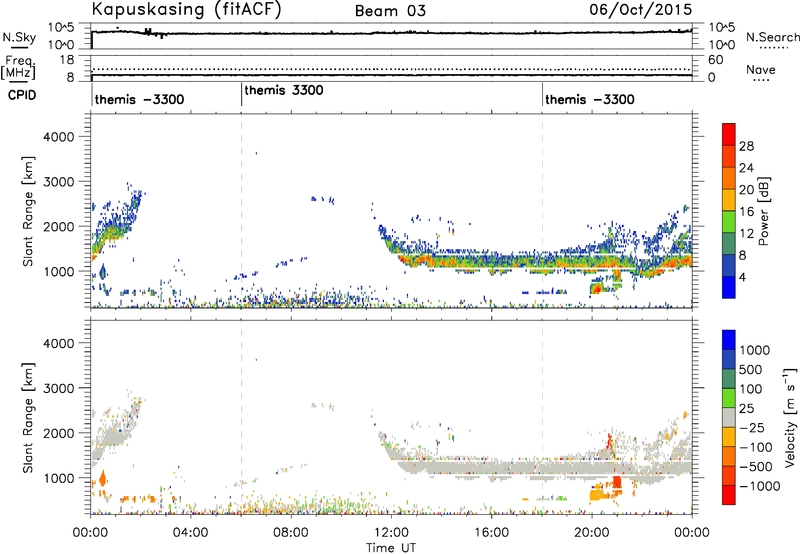This screenshot has height=554, width=800.
Task: Click the "Slant Range [km]" label of velocity panel
Action: (x=29, y=418)
